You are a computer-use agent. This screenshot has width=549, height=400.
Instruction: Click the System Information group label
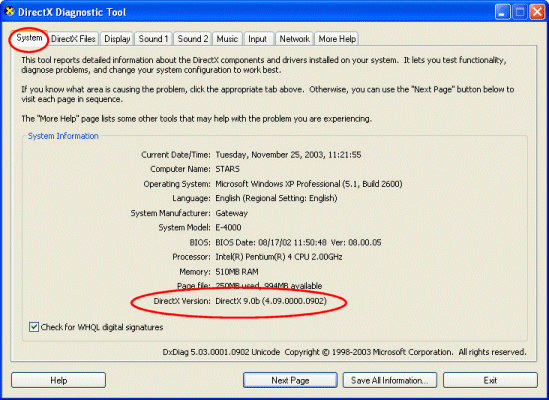click(63, 136)
